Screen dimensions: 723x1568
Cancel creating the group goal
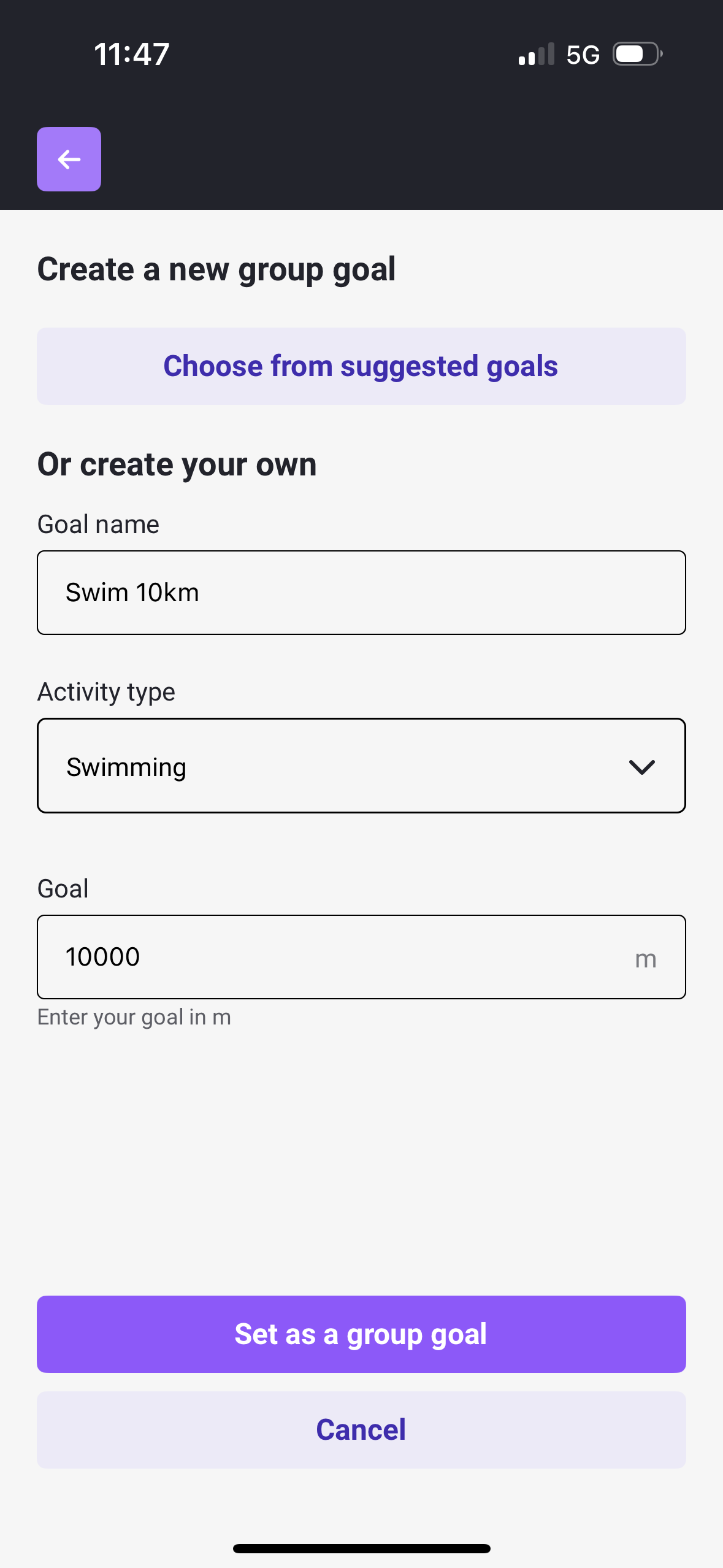coord(361,1430)
